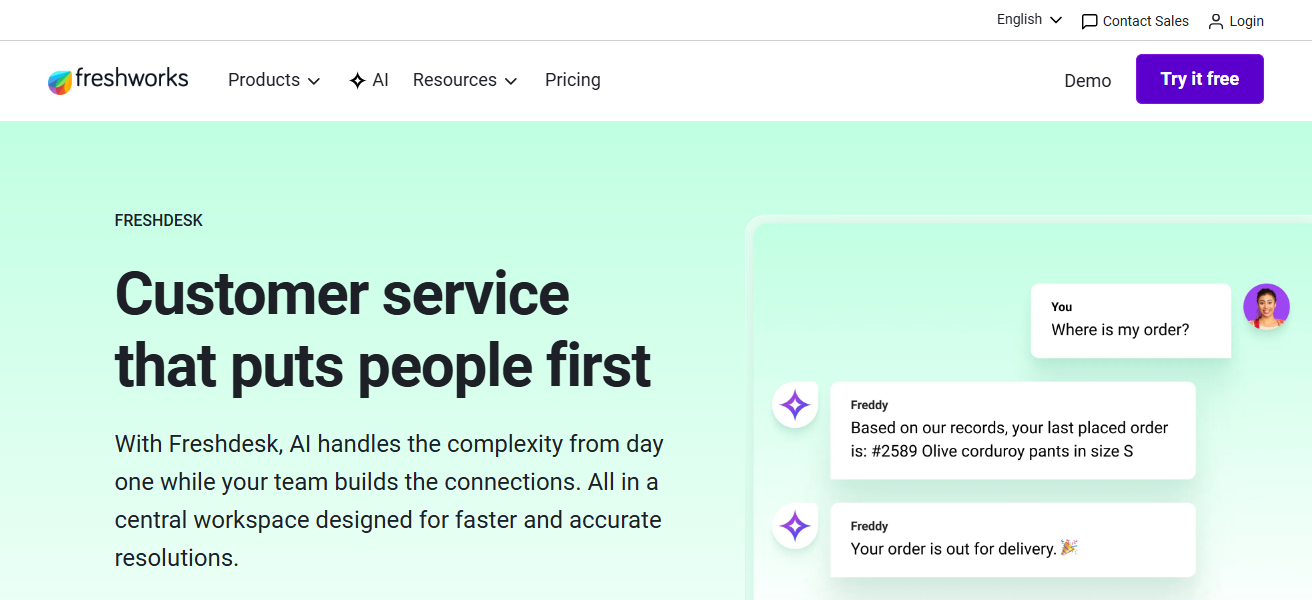
Task: Open the customer profile picture in the chat
Action: tap(1266, 306)
